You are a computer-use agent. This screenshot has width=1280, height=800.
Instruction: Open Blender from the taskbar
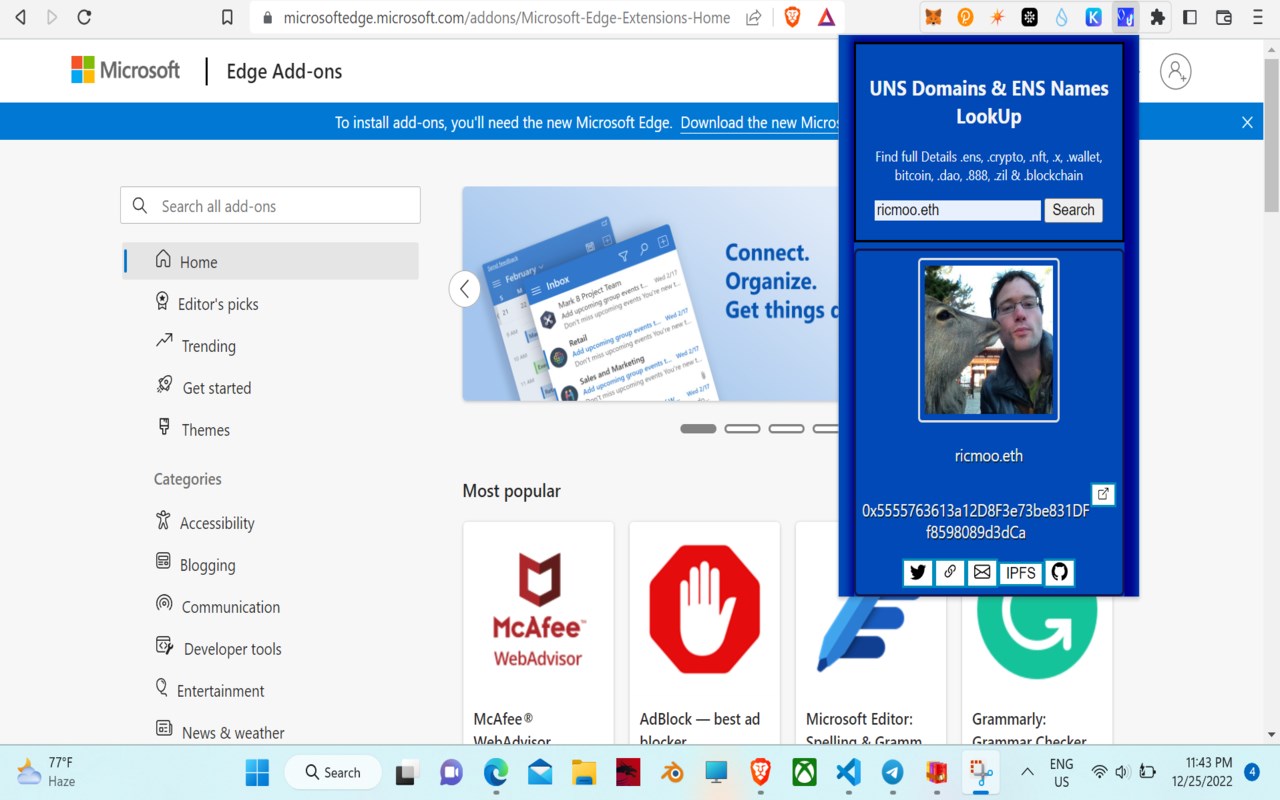pyautogui.click(x=671, y=772)
